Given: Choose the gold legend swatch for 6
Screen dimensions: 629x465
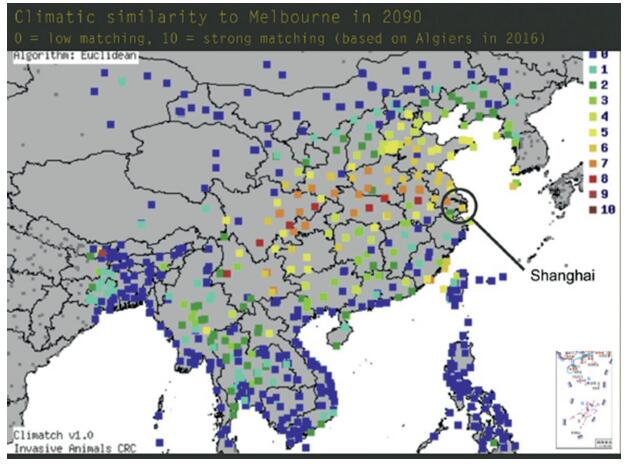Looking at the screenshot, I should pyautogui.click(x=591, y=147).
